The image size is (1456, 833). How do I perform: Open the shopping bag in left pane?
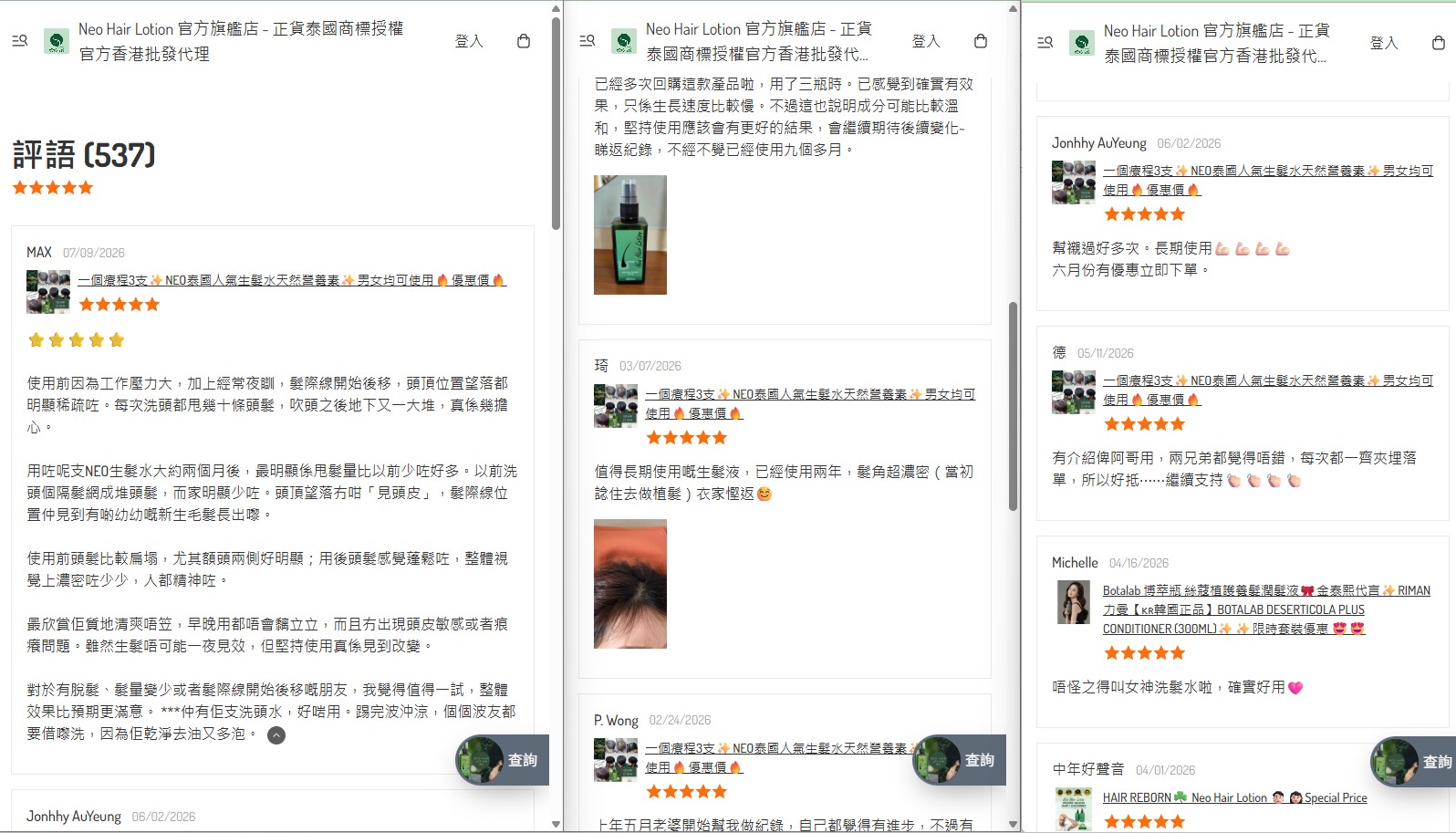[524, 41]
